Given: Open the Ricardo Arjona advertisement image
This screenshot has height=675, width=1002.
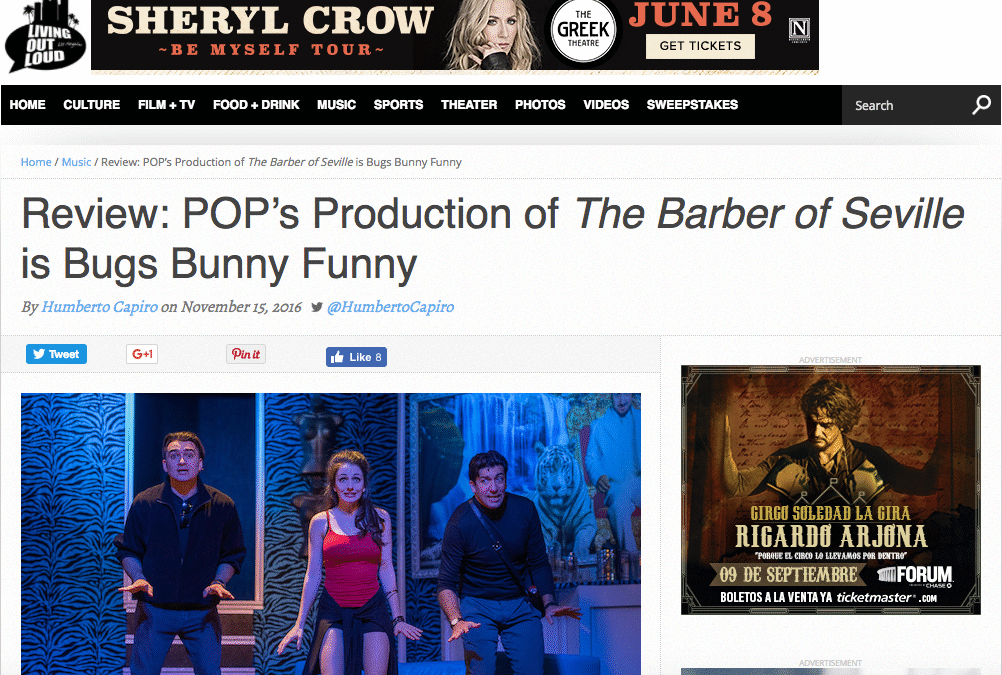Looking at the screenshot, I should 831,490.
